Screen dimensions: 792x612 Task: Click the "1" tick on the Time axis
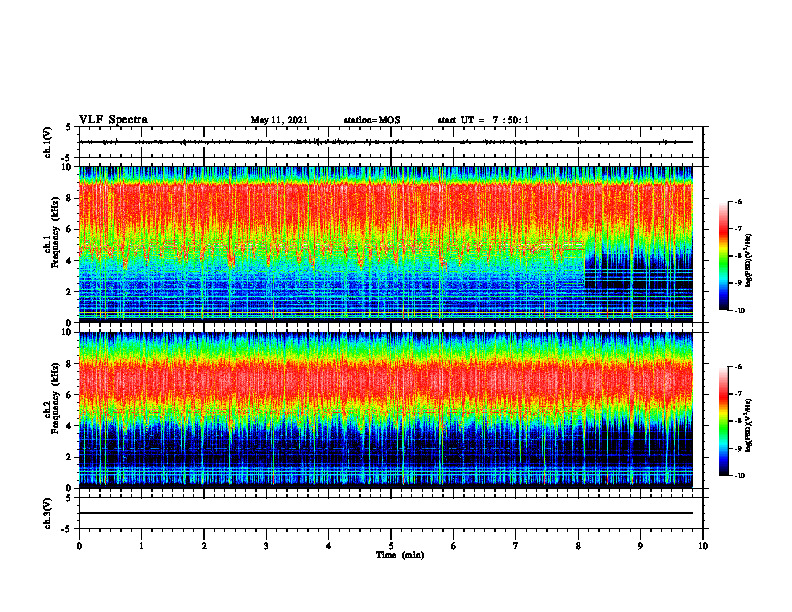[141, 546]
